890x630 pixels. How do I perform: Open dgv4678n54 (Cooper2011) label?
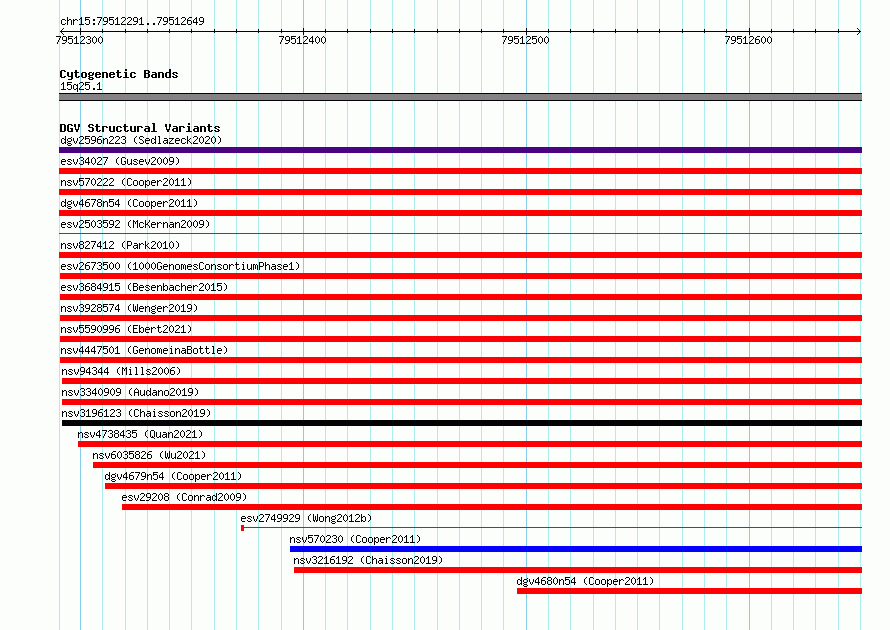[129, 203]
